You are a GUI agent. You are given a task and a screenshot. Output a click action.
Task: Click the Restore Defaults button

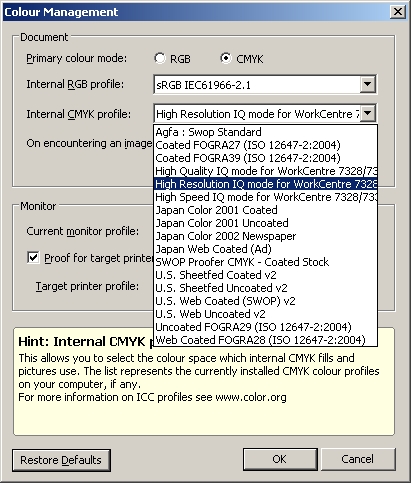coord(61,460)
